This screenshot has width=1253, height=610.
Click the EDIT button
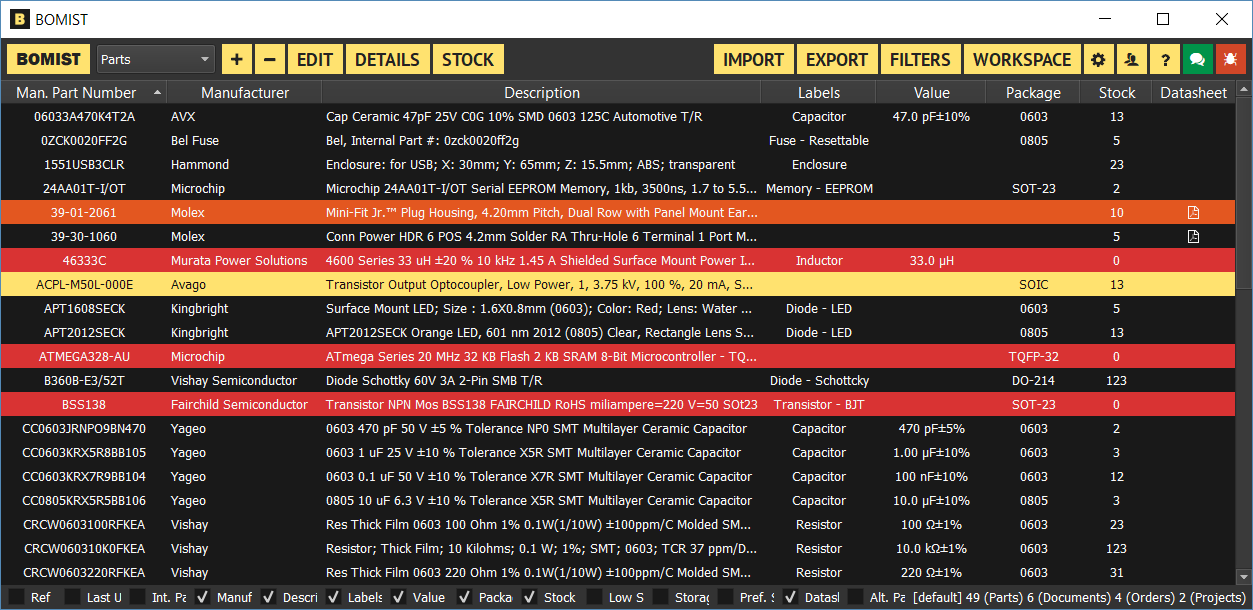pyautogui.click(x=315, y=59)
